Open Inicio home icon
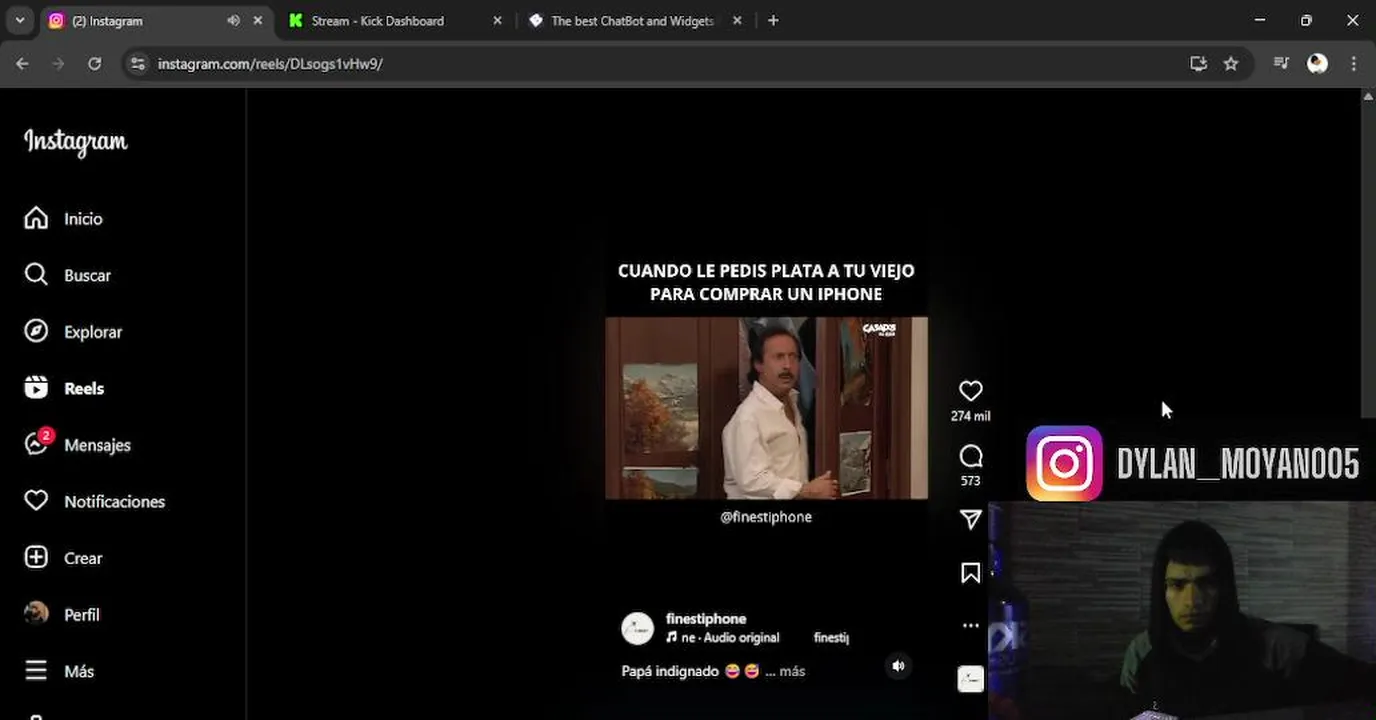Image resolution: width=1376 pixels, height=720 pixels. tap(36, 218)
